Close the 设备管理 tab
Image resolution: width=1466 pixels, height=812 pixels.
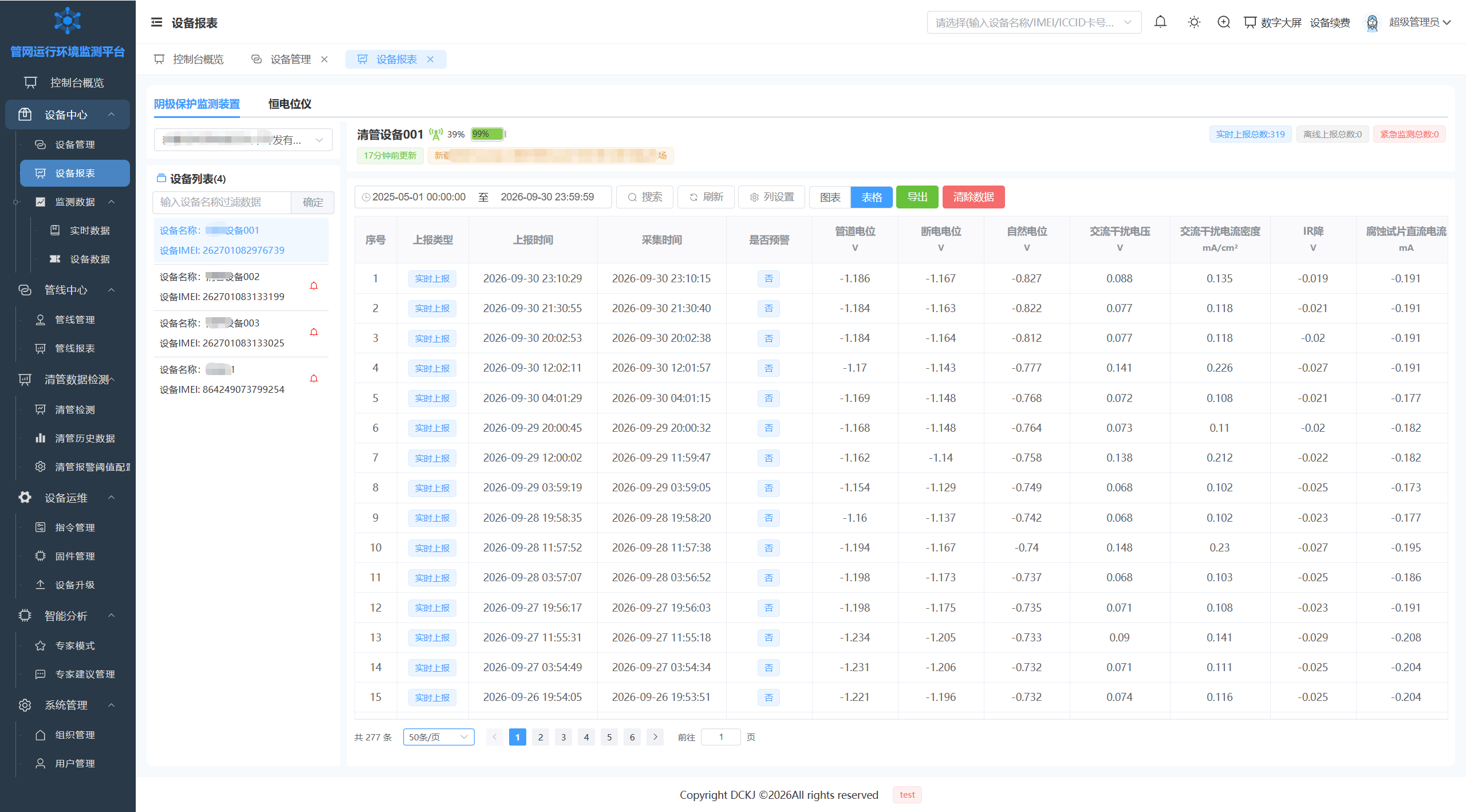pos(324,60)
